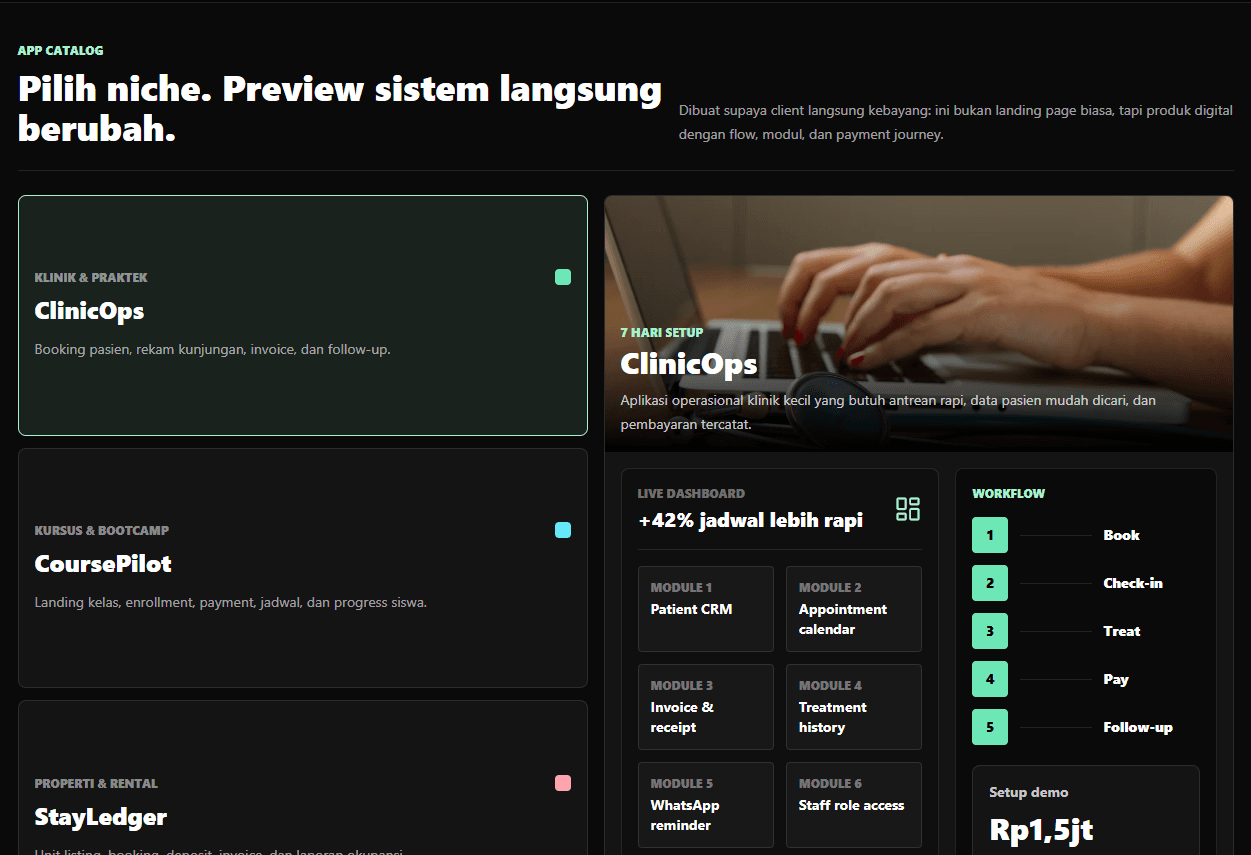Click the dashboard grid icon
Viewport: 1251px width, 855px height.
click(908, 509)
